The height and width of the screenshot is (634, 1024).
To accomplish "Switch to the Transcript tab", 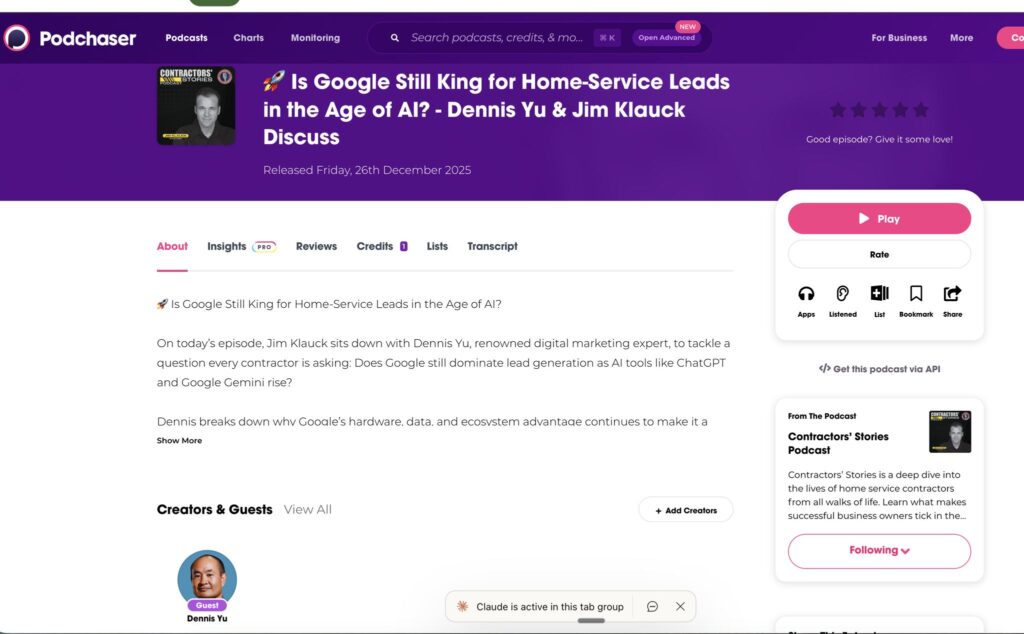I will pyautogui.click(x=492, y=246).
